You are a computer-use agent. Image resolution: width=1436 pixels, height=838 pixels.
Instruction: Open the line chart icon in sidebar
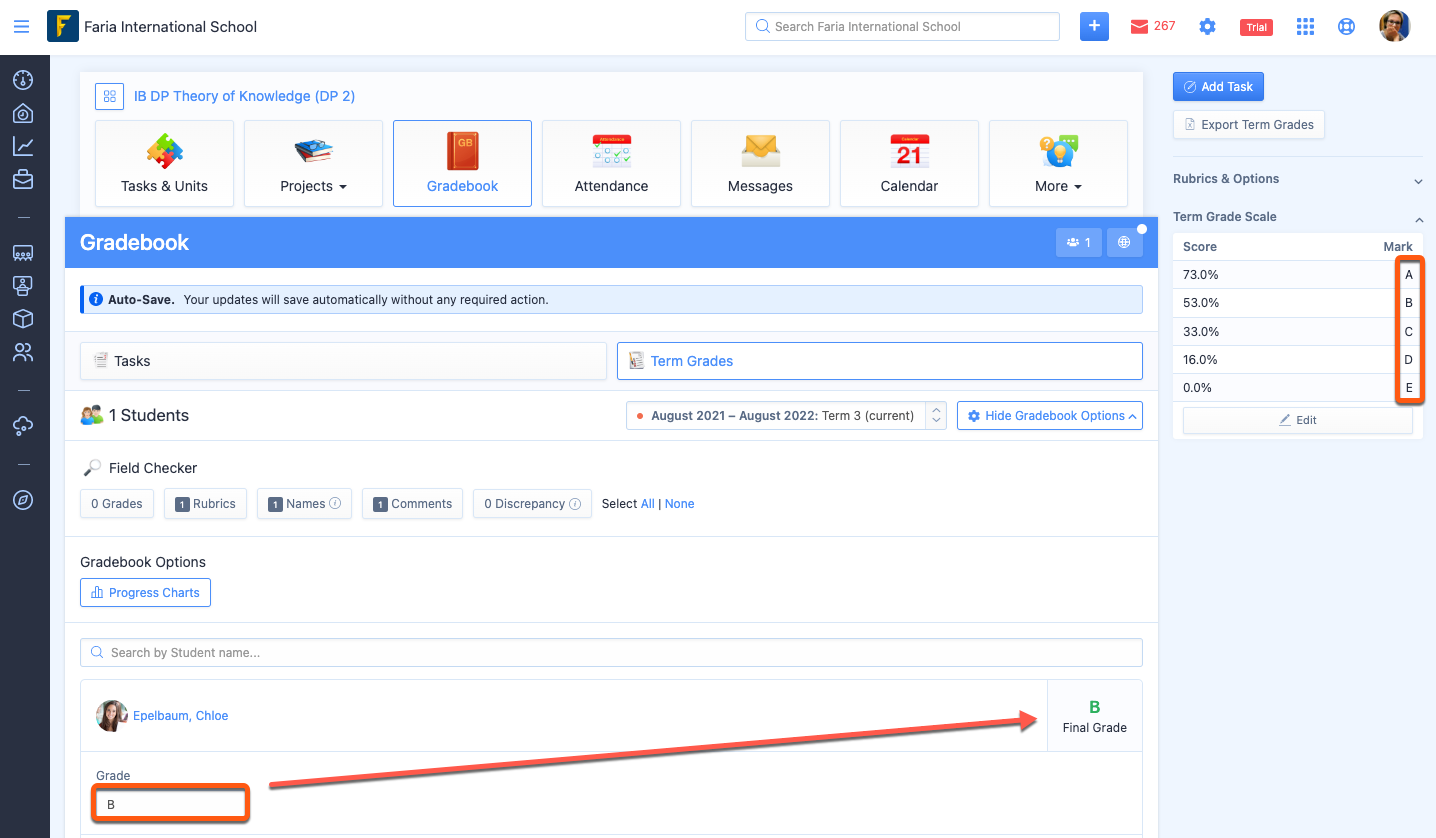pyautogui.click(x=23, y=146)
